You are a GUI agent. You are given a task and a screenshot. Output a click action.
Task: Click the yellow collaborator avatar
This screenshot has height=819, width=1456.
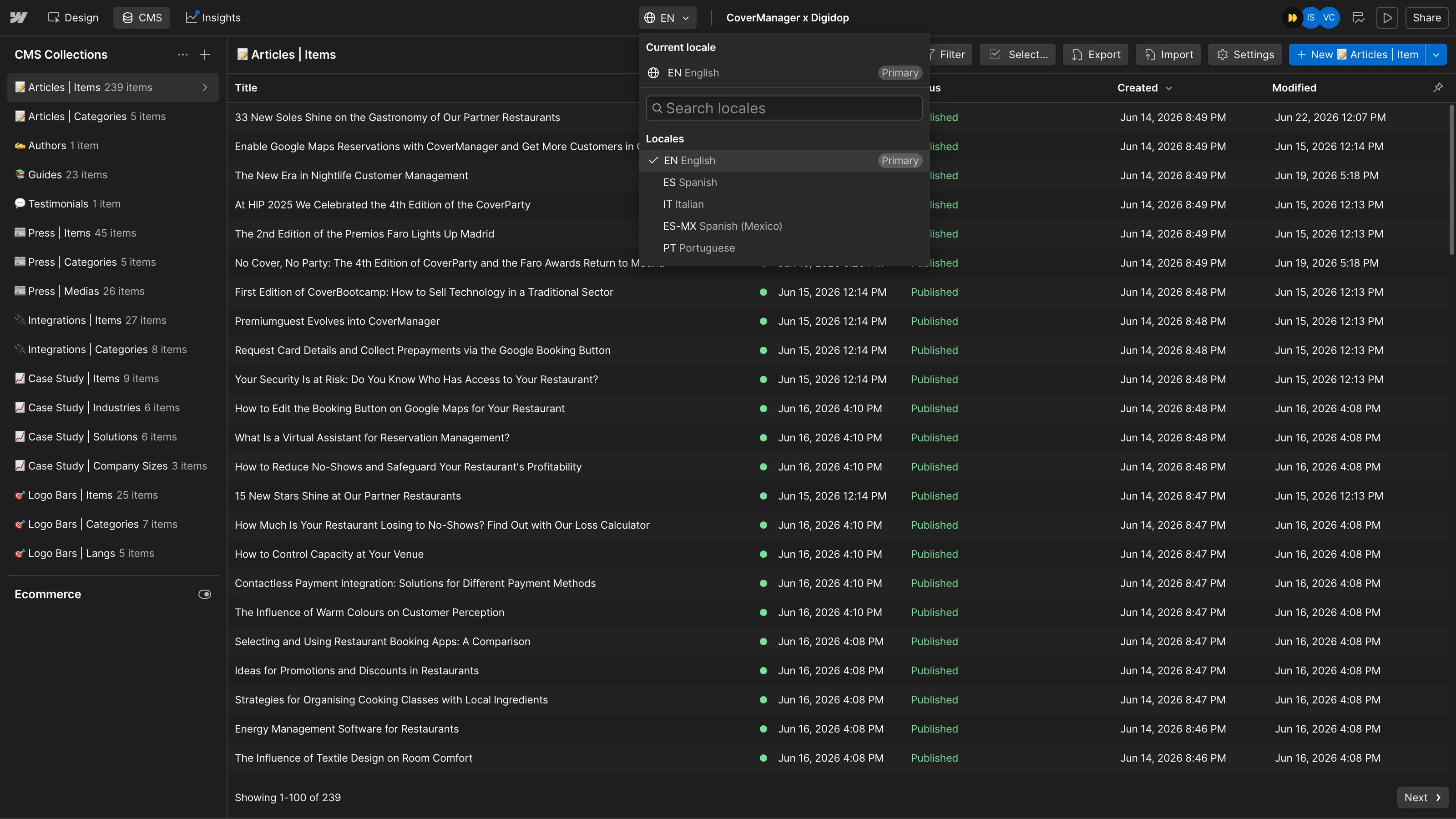click(1292, 18)
